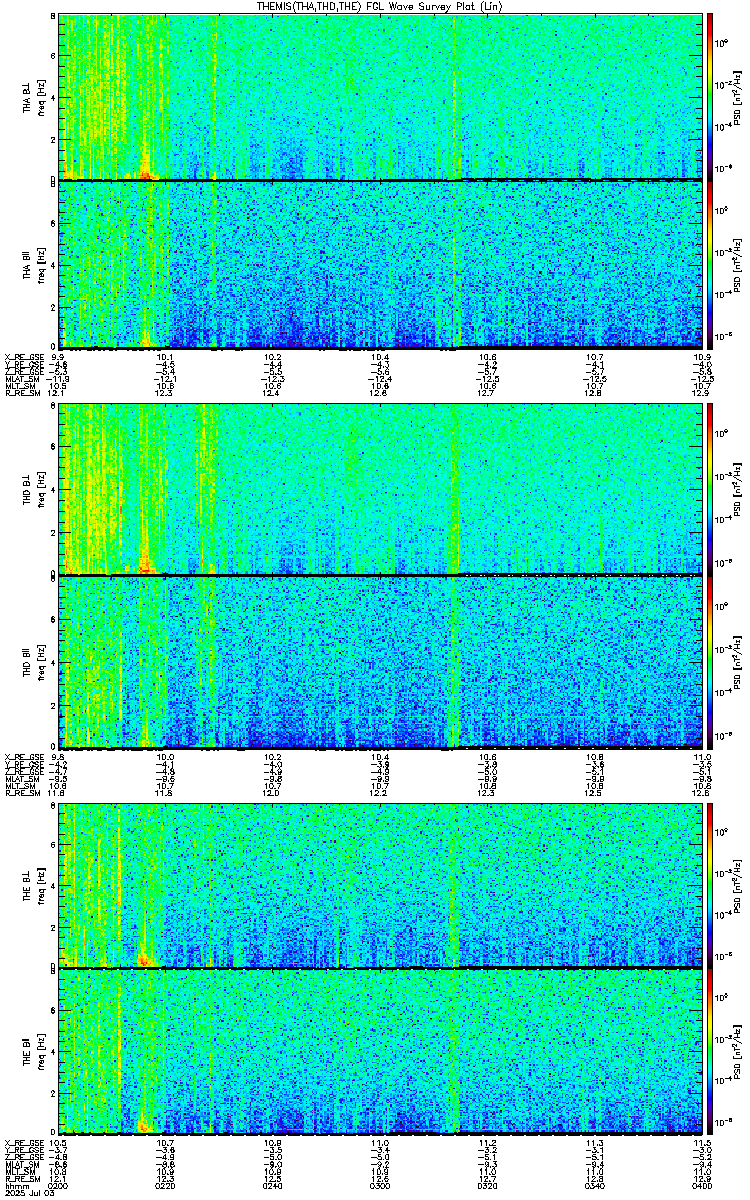This screenshot has height=1200, width=750.
Task: Click the THD B-perpendicular spectrogram panel
Action: [381, 489]
